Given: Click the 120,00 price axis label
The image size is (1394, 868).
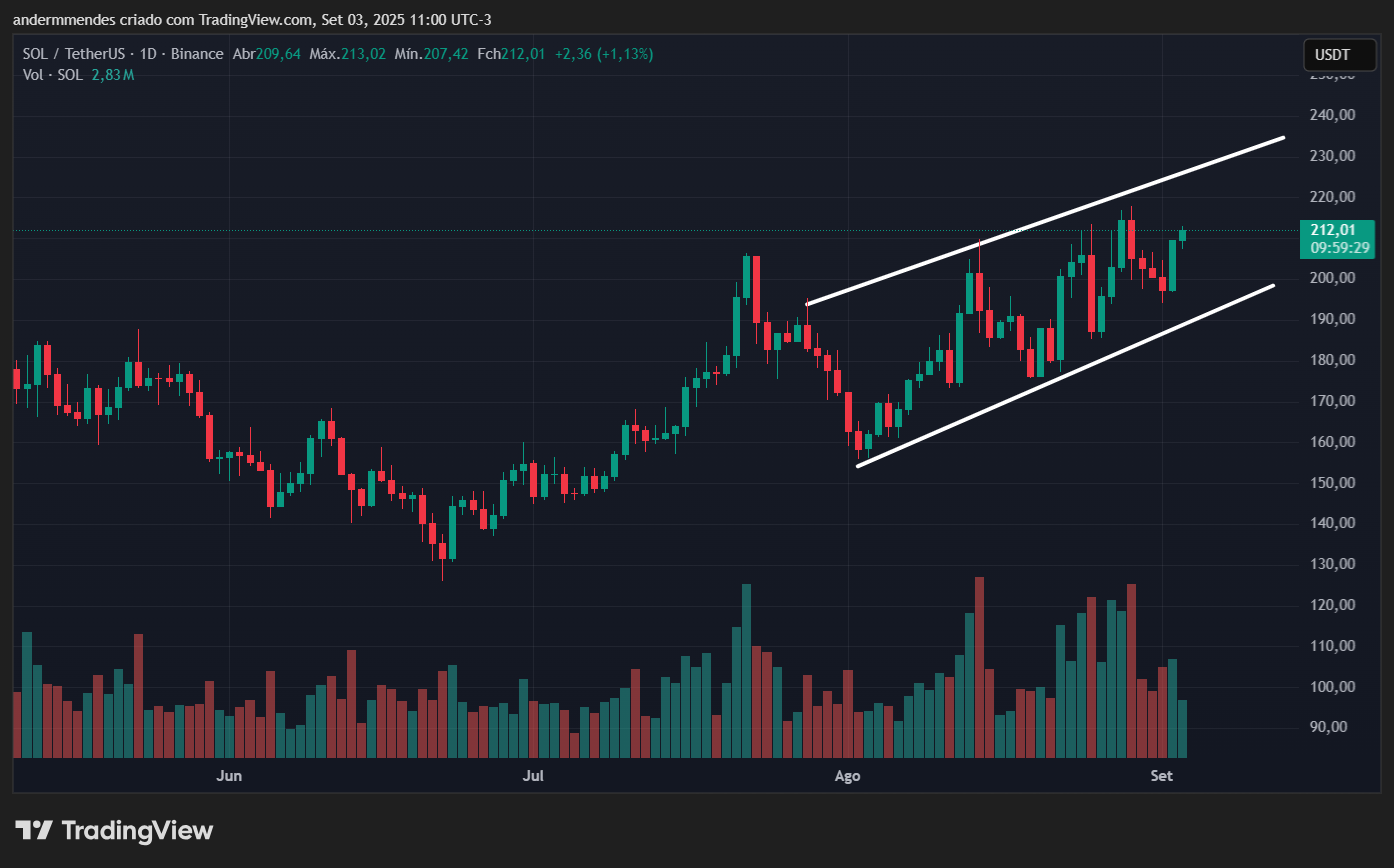Looking at the screenshot, I should click(x=1333, y=605).
